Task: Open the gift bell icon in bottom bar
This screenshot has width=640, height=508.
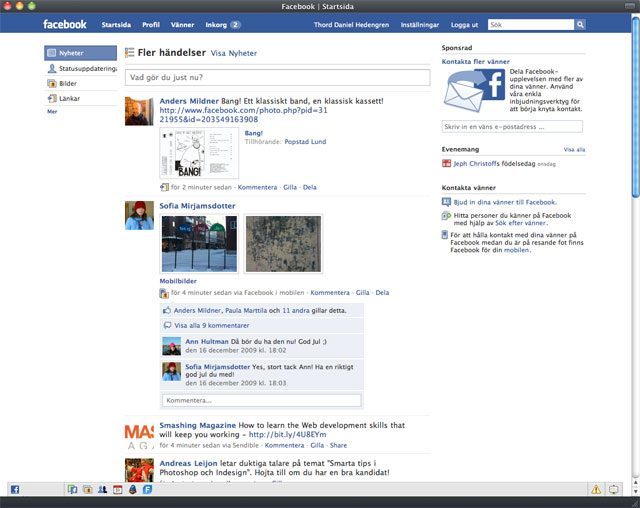Action: [133, 489]
